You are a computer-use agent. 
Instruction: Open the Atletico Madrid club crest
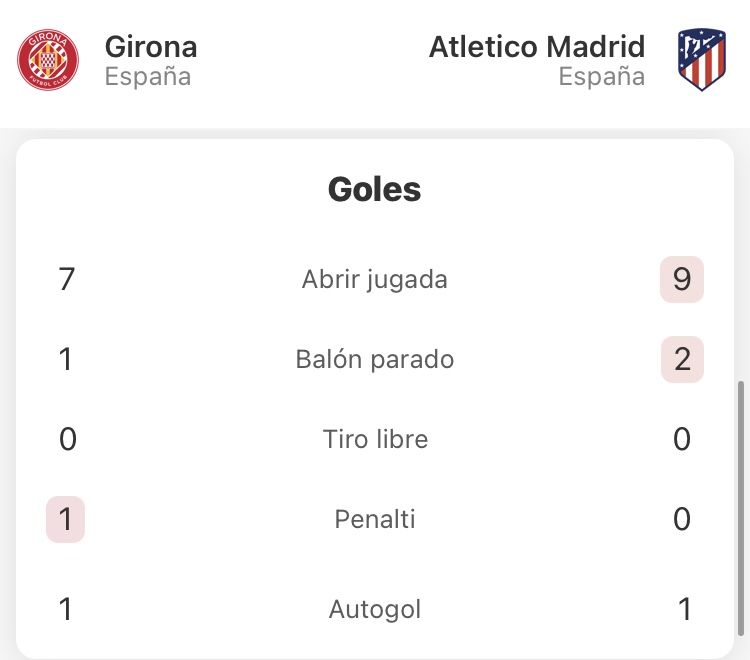(702, 60)
